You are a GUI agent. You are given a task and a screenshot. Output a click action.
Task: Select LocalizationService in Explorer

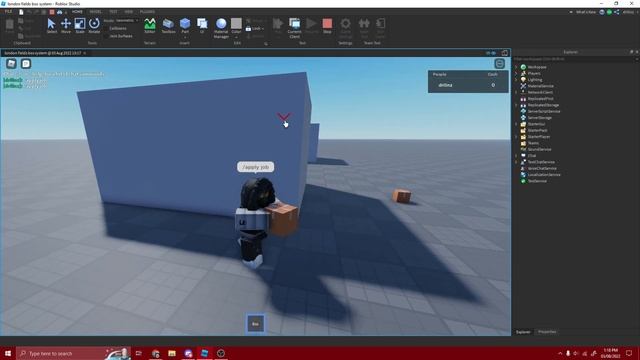tap(544, 175)
